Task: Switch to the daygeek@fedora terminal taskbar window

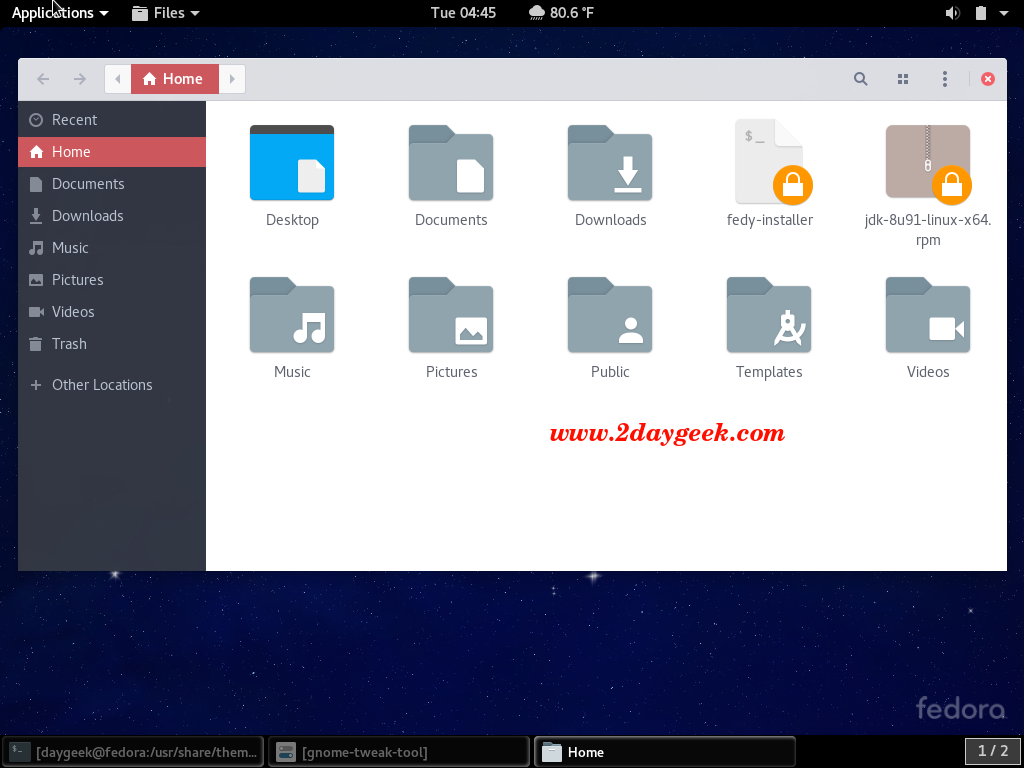Action: tap(133, 752)
